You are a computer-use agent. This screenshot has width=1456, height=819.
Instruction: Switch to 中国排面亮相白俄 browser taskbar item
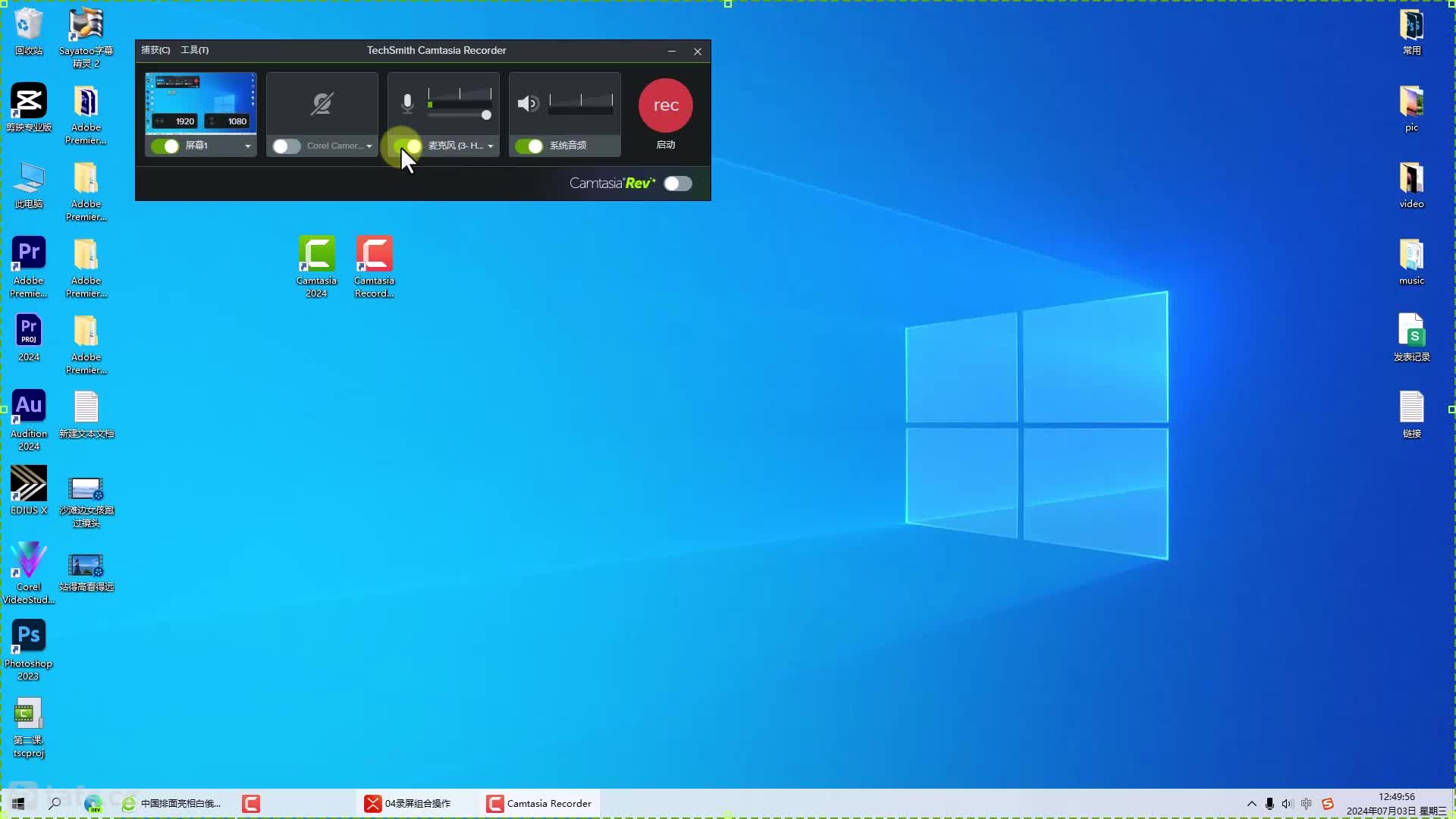172,803
